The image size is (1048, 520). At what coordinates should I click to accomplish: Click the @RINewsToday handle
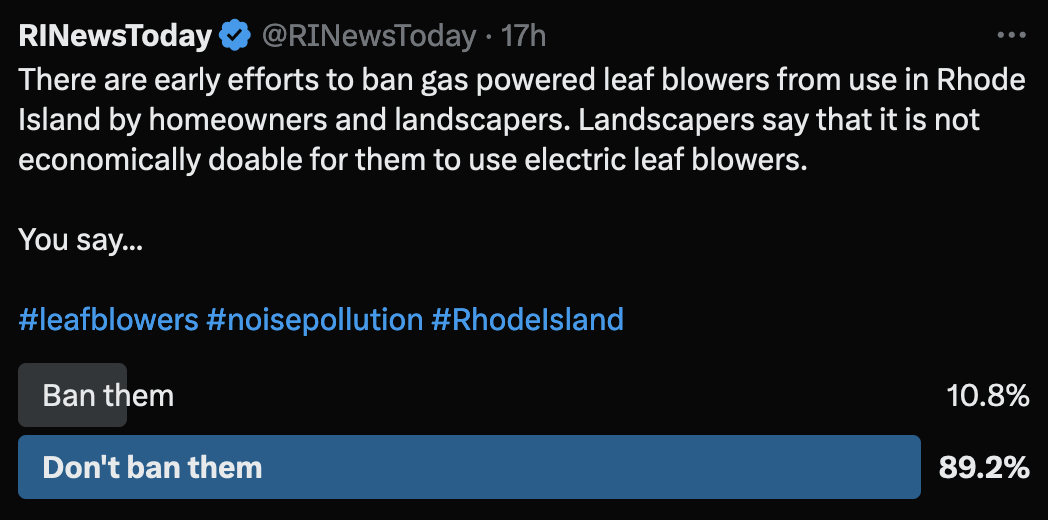(368, 37)
